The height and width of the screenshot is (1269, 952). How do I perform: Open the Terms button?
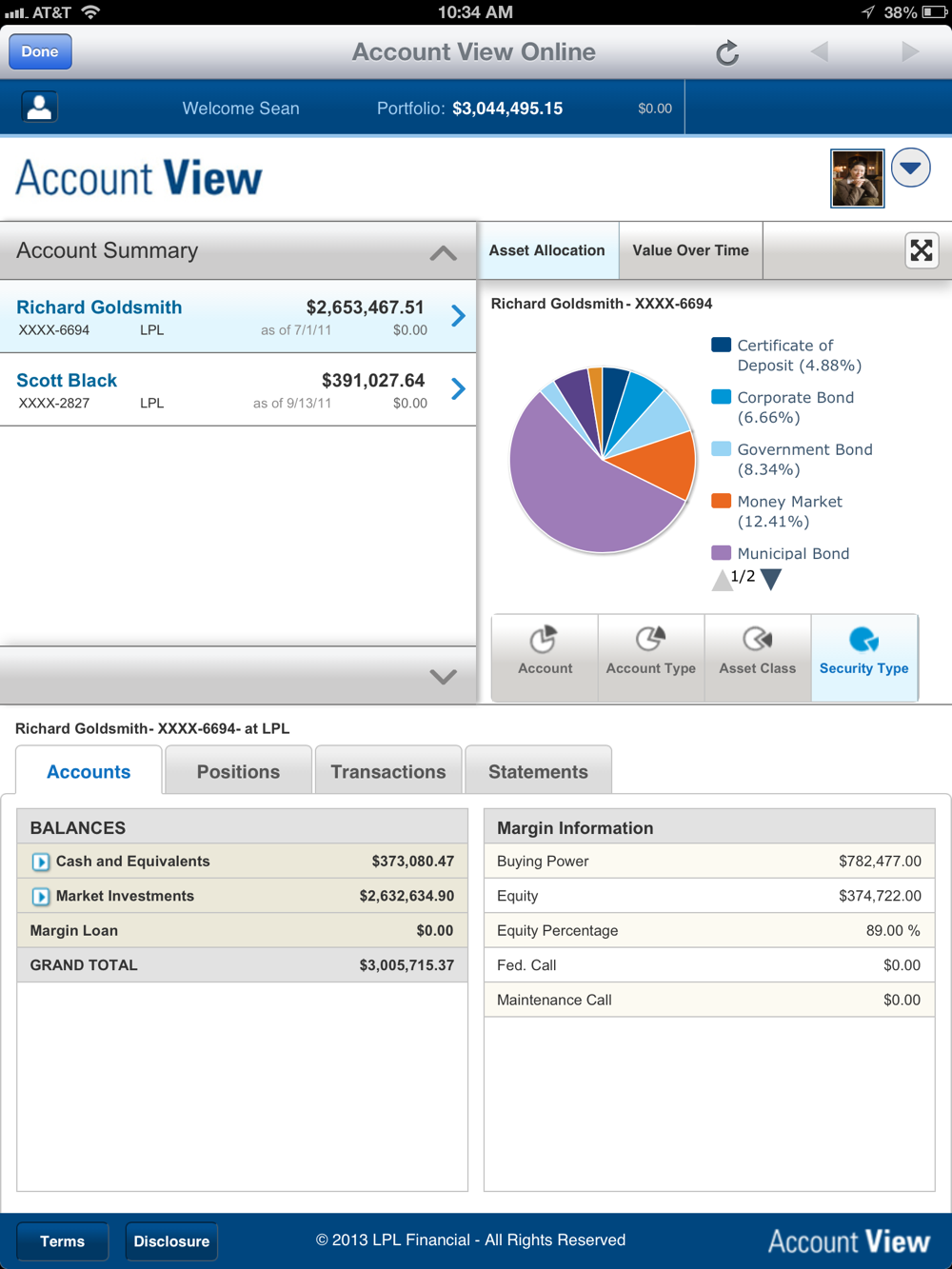click(63, 1241)
